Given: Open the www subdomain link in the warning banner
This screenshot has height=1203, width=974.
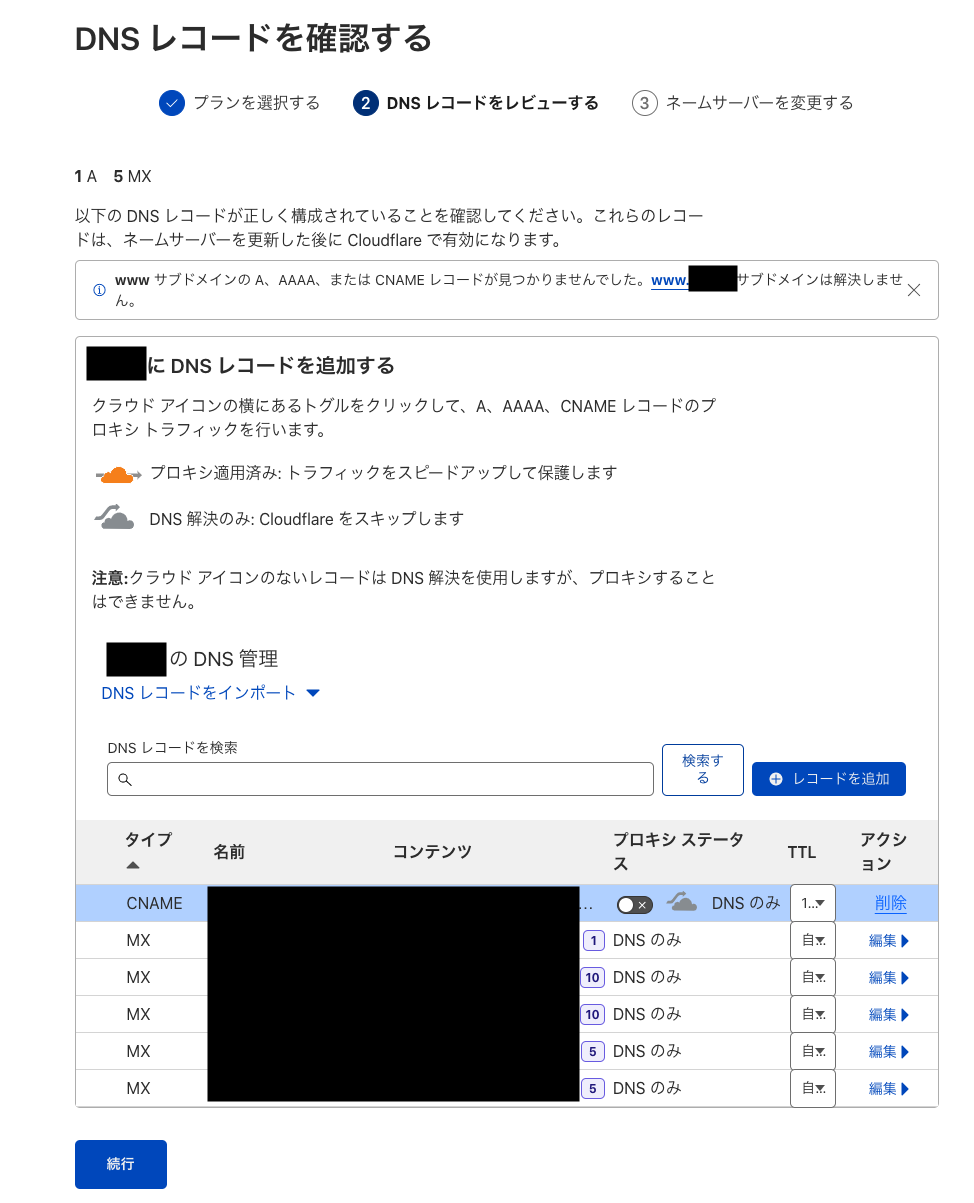Looking at the screenshot, I should (x=672, y=279).
